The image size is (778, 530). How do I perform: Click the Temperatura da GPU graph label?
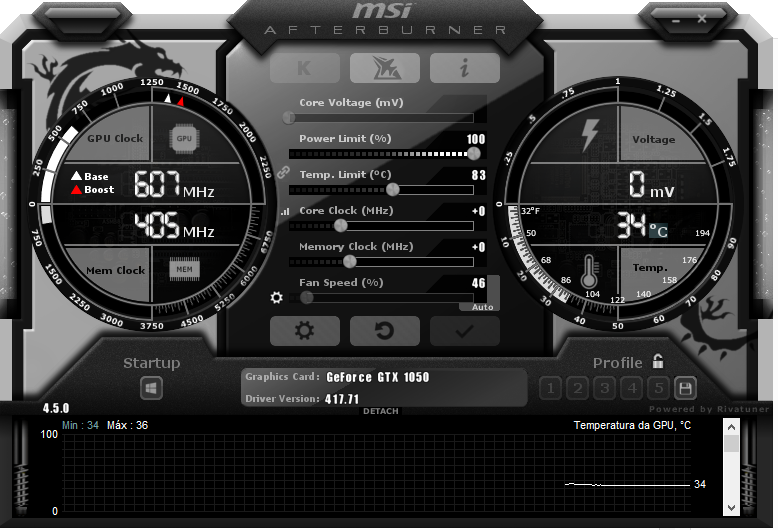coord(632,425)
